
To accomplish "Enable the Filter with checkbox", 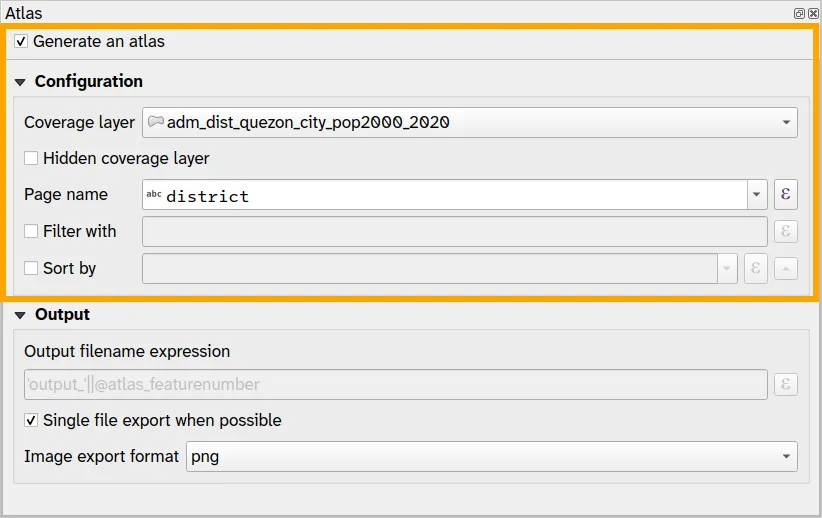I will point(31,231).
